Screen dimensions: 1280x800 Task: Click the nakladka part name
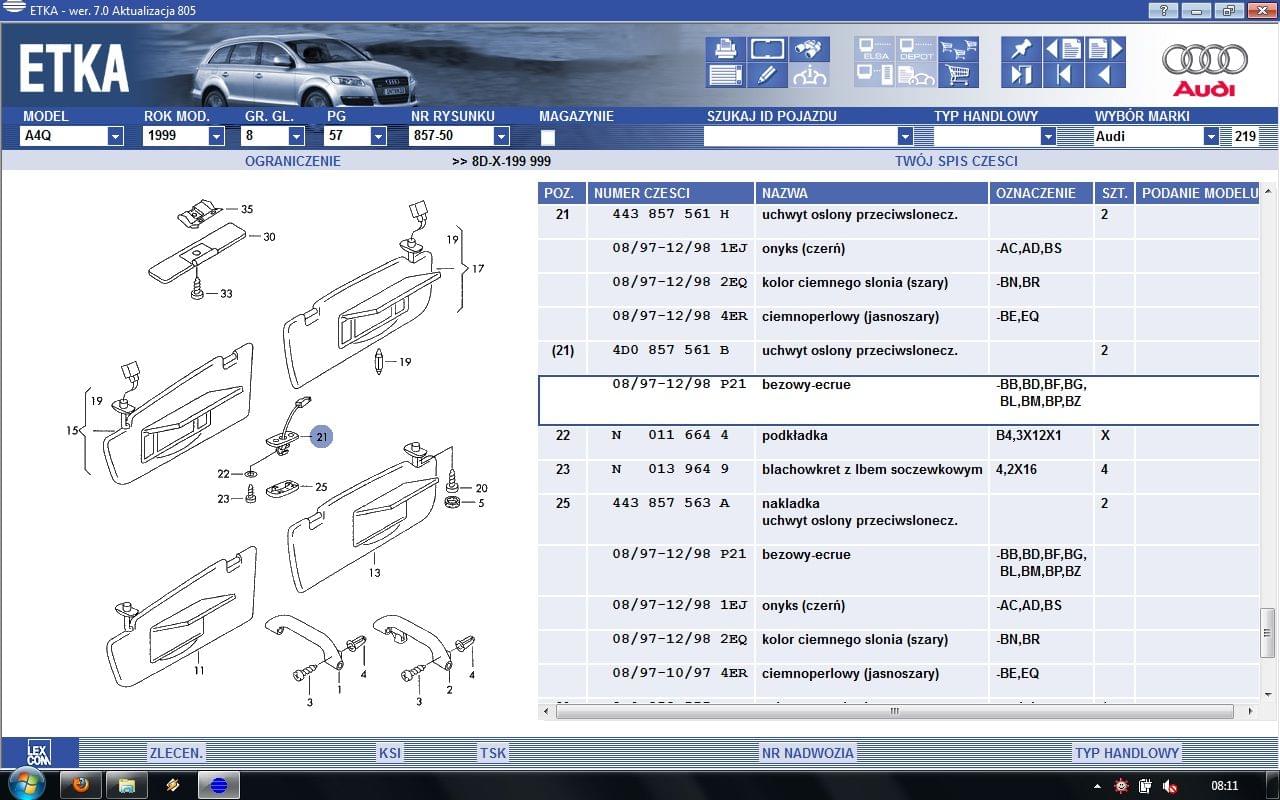[790, 503]
